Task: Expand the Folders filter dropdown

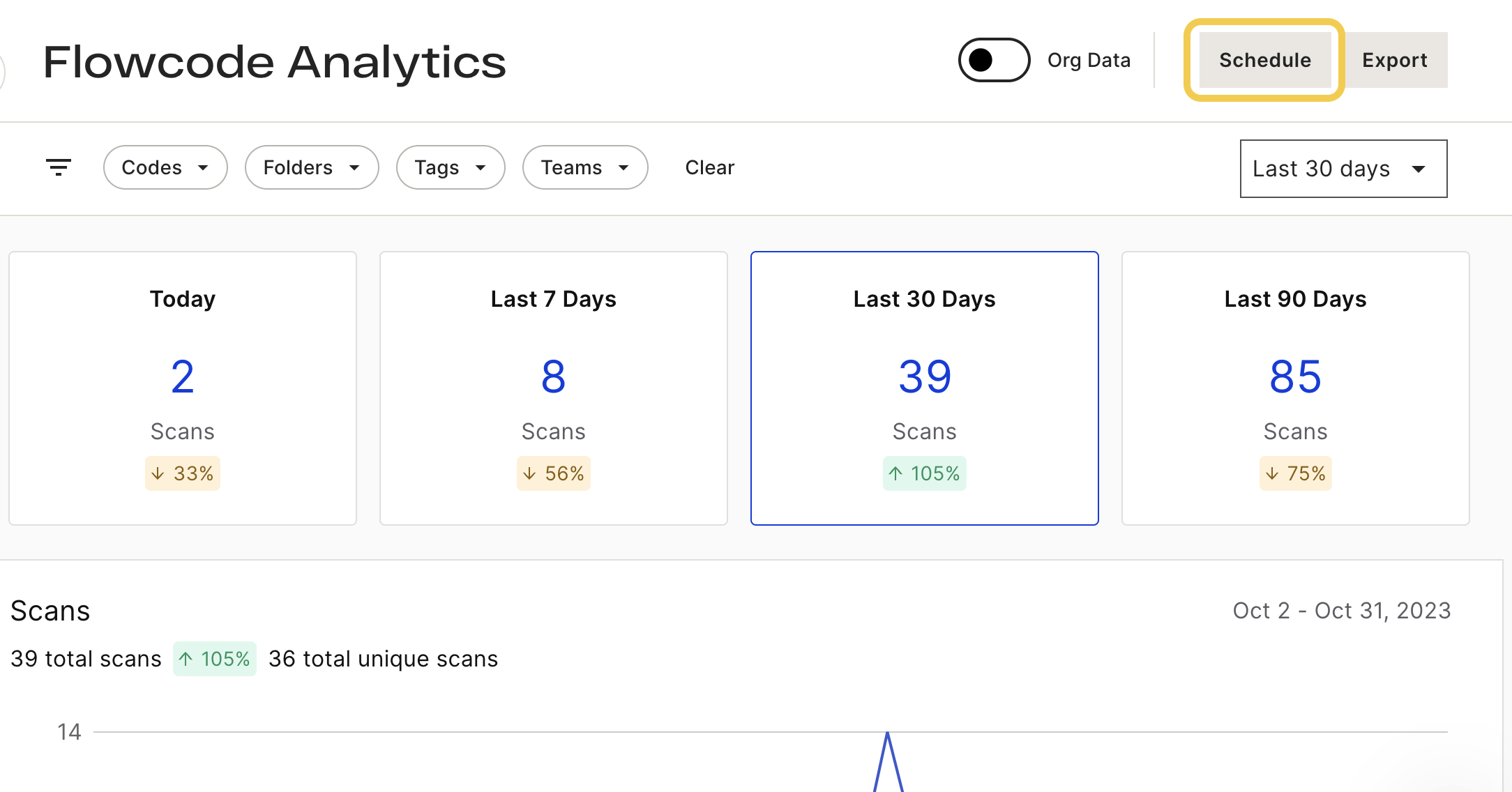Action: click(x=312, y=167)
